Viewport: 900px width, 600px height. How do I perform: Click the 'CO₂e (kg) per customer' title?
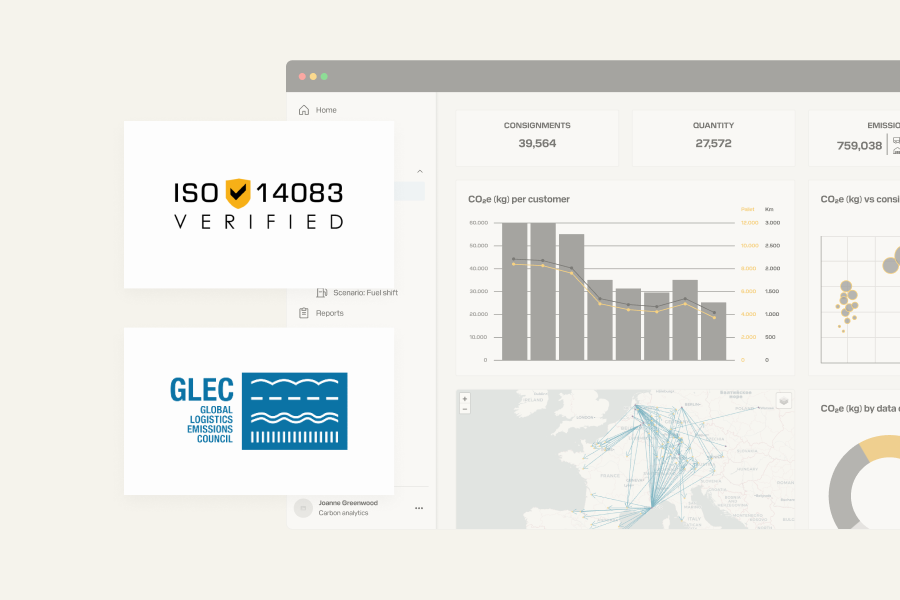(519, 199)
